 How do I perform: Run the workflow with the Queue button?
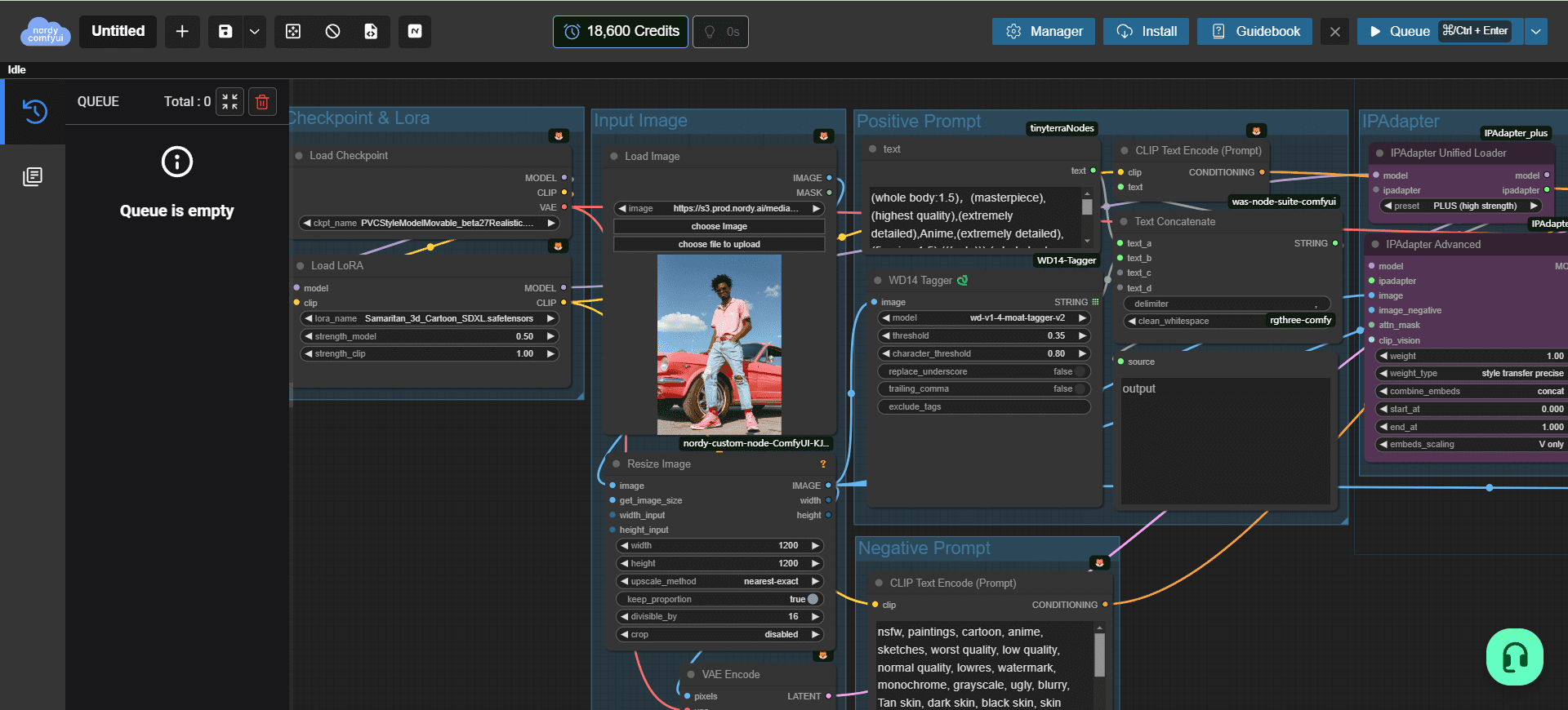[1438, 31]
